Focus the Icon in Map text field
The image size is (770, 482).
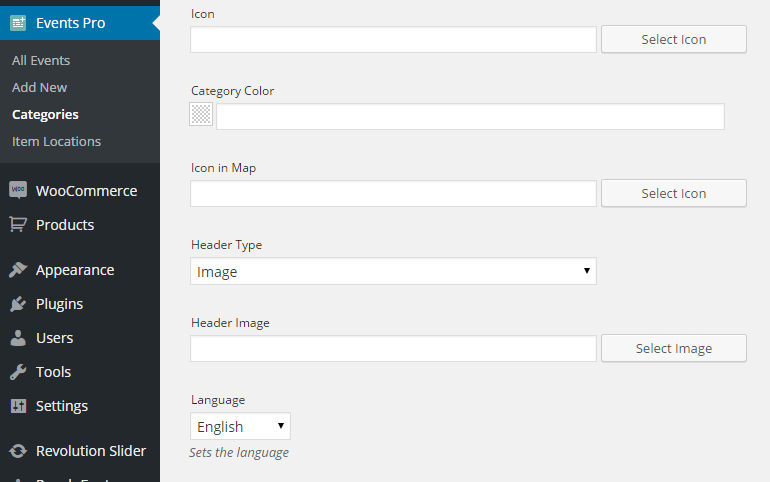coord(393,193)
